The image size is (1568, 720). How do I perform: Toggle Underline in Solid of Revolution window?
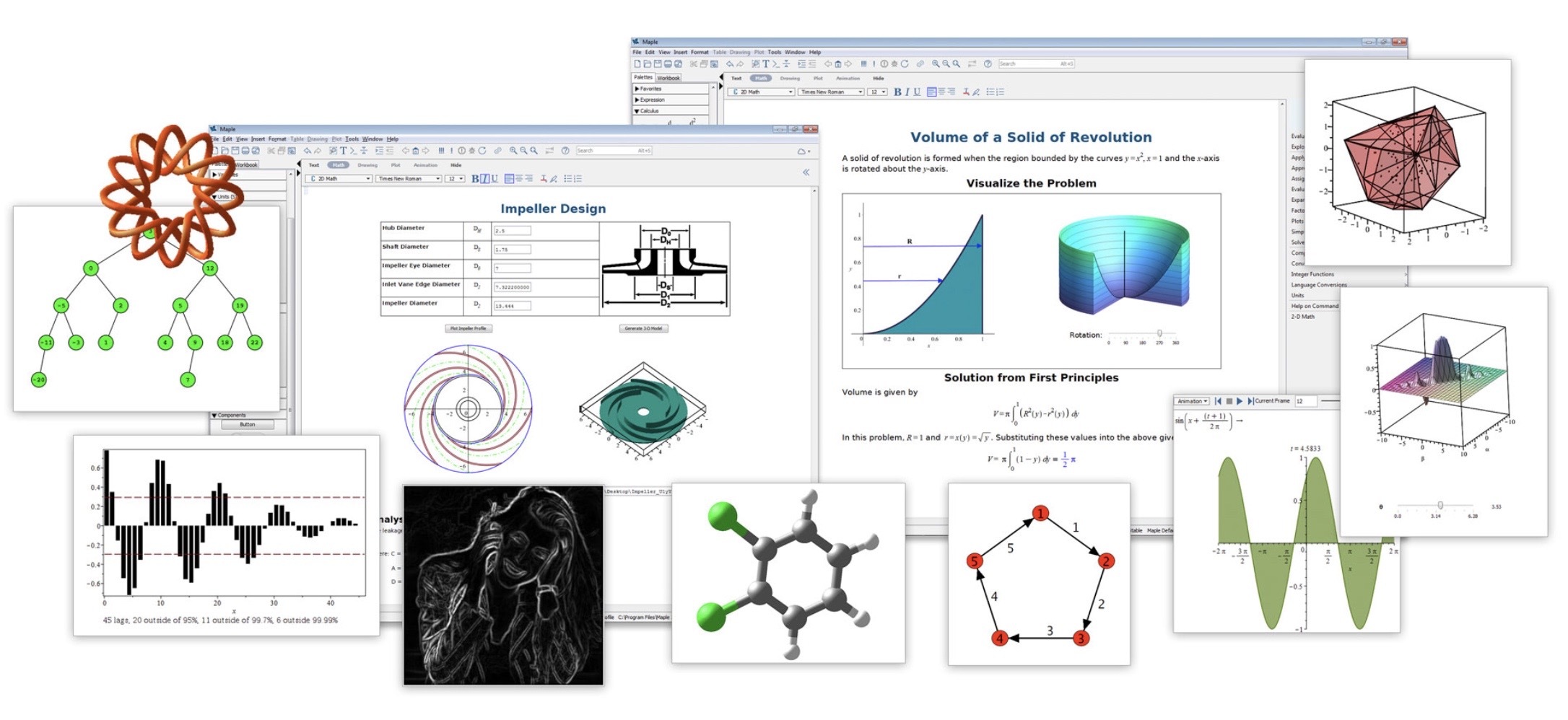tap(917, 92)
